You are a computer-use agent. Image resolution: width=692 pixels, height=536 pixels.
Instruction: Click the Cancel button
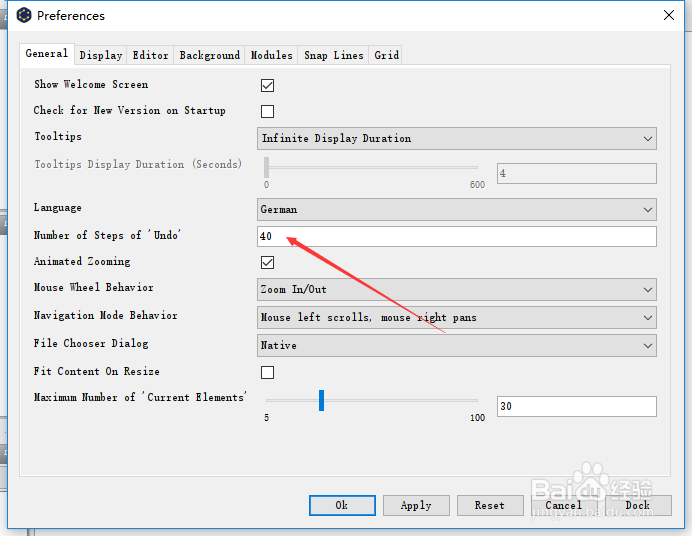[564, 505]
